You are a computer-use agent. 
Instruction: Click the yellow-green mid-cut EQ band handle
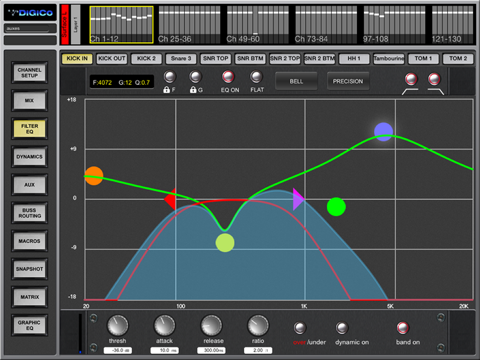tap(225, 243)
